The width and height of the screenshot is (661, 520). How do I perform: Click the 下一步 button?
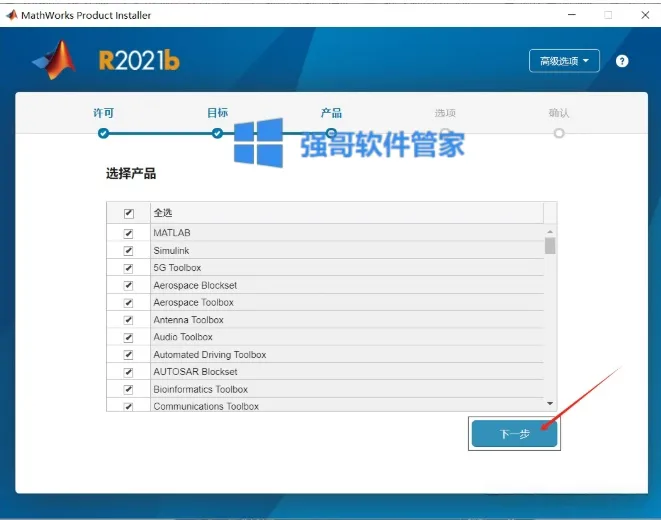[x=514, y=434]
